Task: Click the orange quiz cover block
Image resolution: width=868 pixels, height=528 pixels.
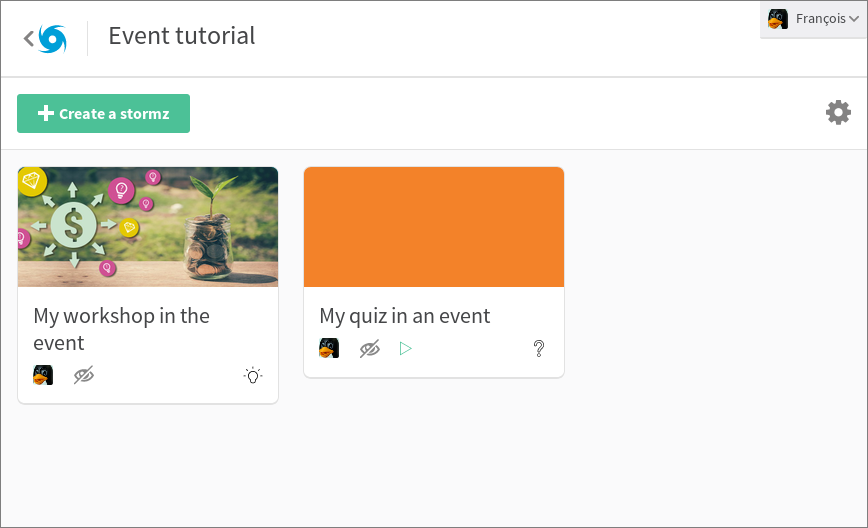Action: [434, 227]
